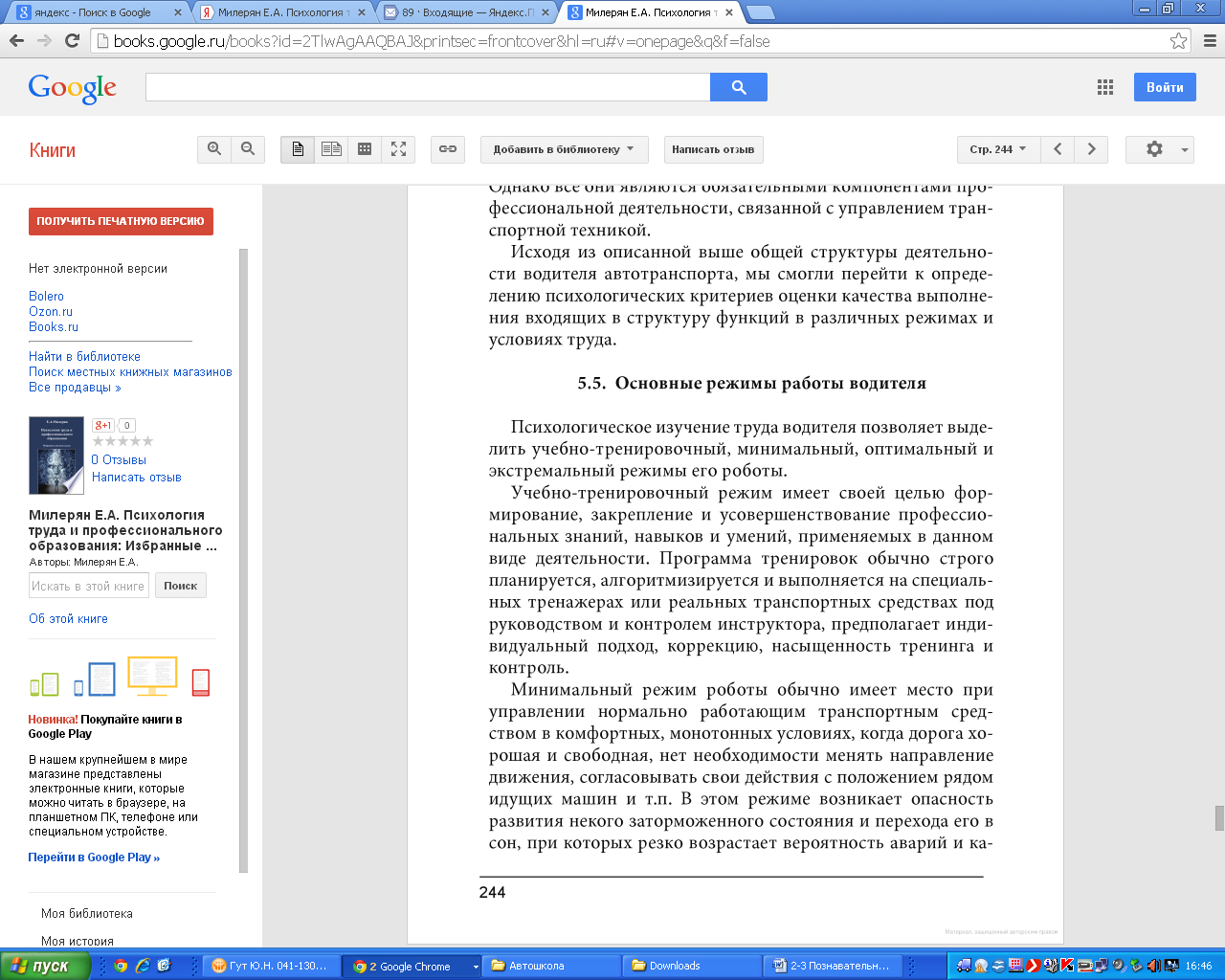Open the Ozon.ru seller link

coord(51,311)
